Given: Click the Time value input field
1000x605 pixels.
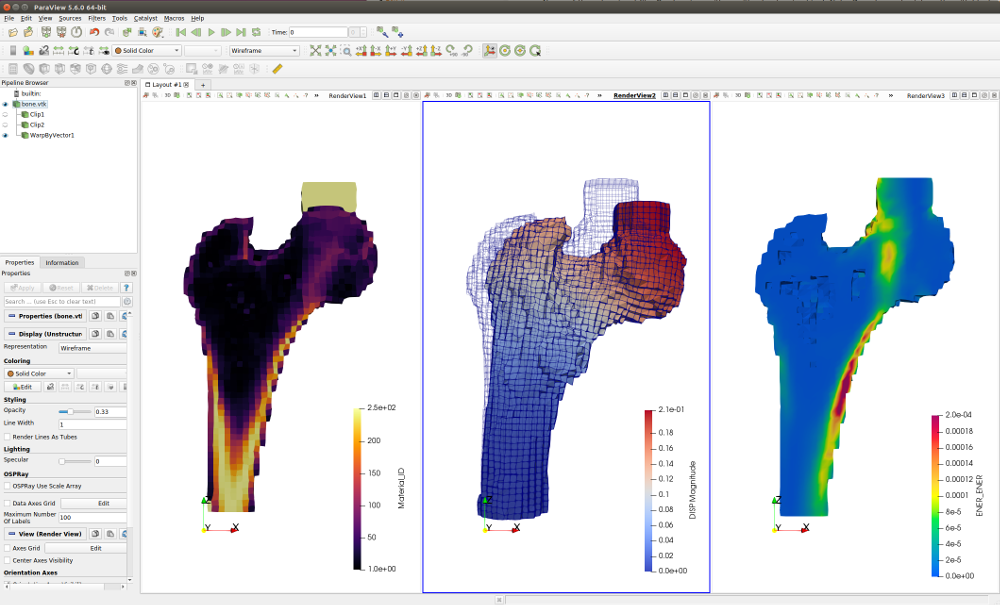Looking at the screenshot, I should coord(318,33).
